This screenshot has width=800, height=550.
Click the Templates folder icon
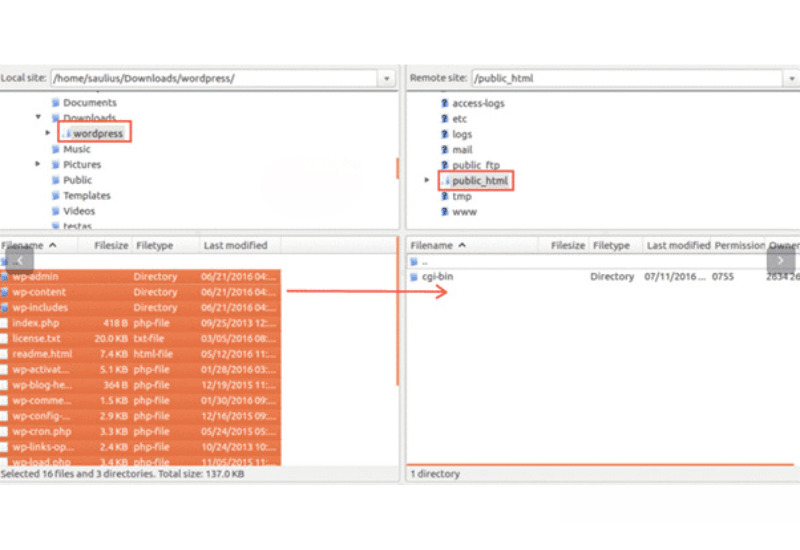coord(56,195)
